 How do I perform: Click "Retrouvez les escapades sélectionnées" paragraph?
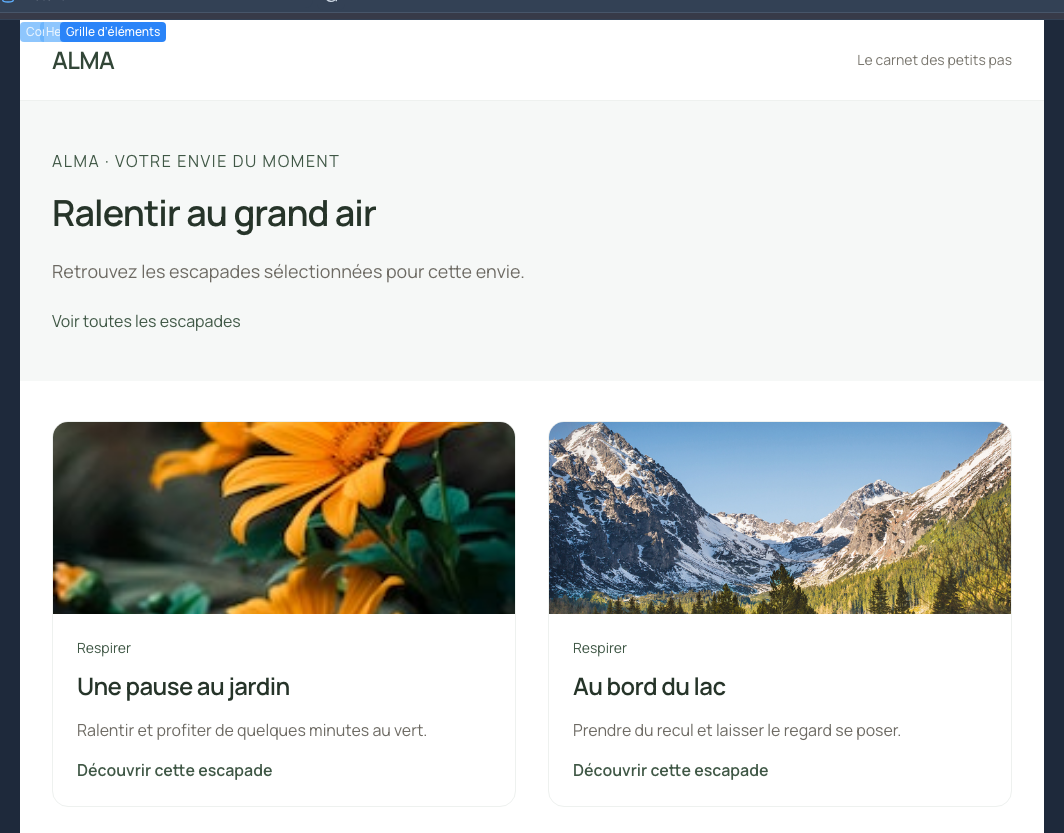tap(288, 272)
